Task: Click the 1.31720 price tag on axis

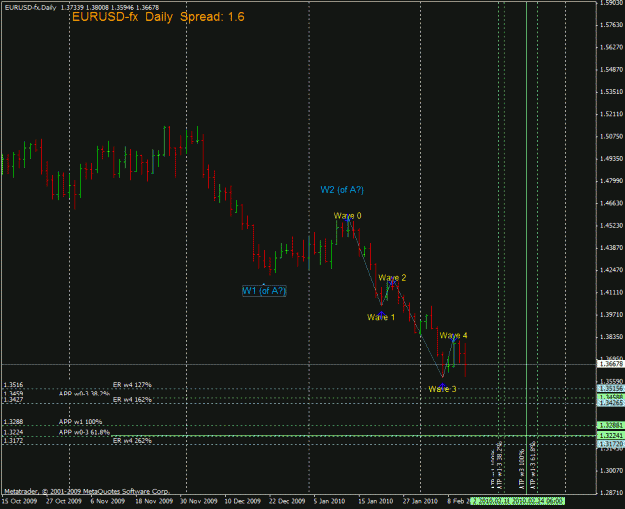Action: click(x=611, y=444)
